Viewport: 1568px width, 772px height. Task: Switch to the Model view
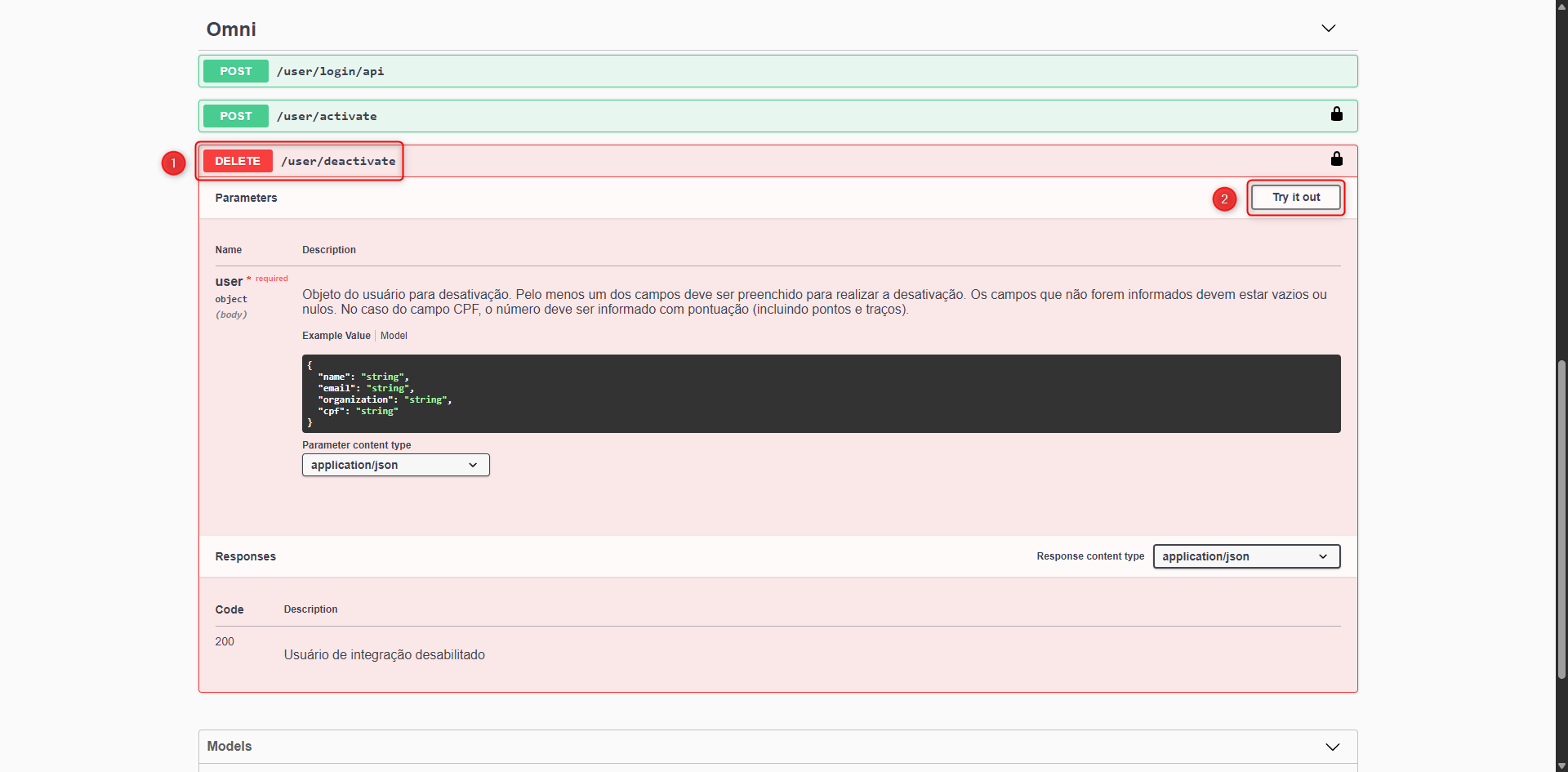tap(394, 335)
